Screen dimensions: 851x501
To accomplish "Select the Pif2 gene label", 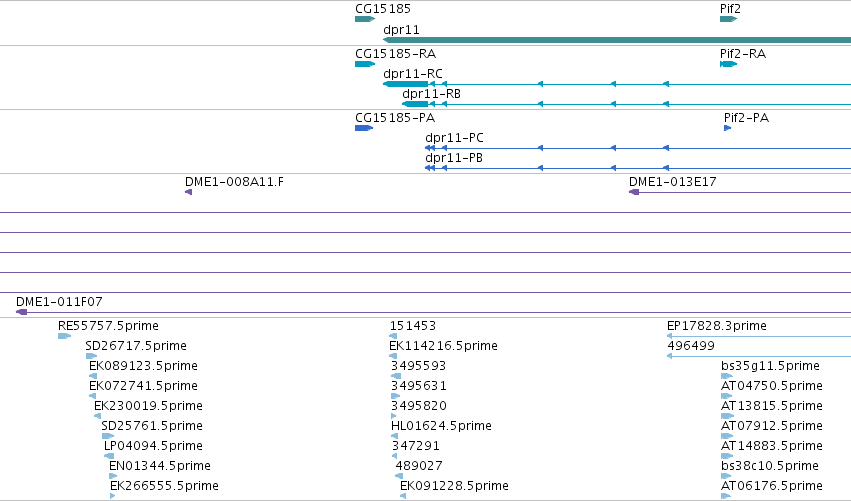I will (730, 9).
